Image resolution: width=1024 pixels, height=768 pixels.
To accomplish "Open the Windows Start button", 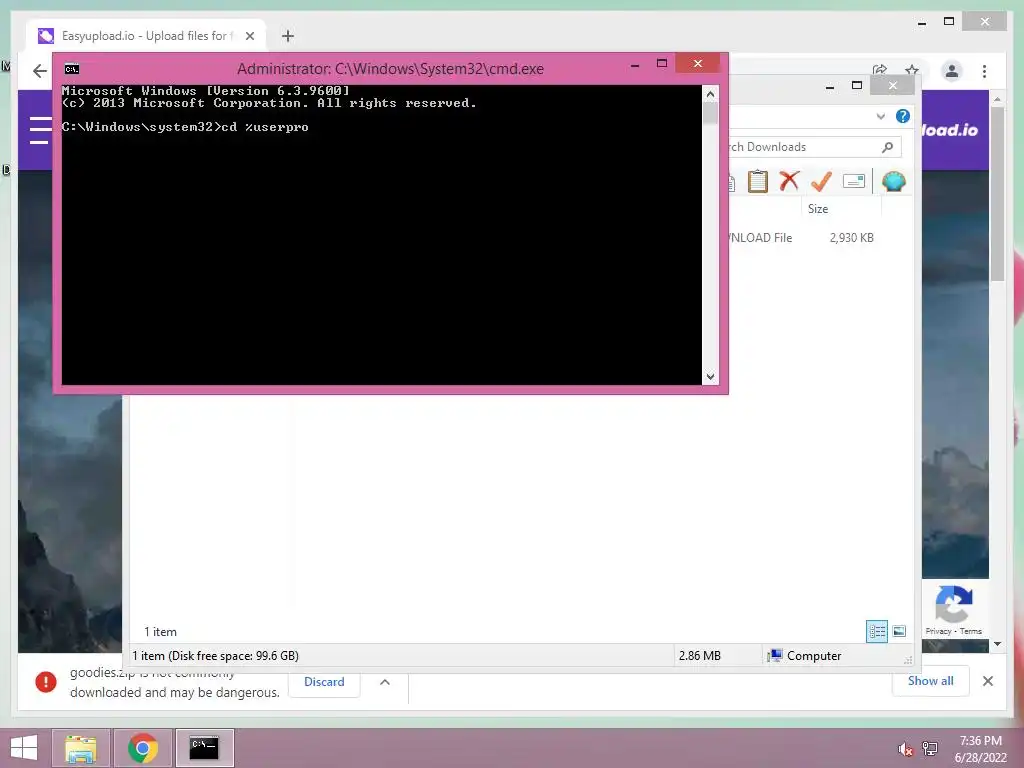I will coord(24,748).
